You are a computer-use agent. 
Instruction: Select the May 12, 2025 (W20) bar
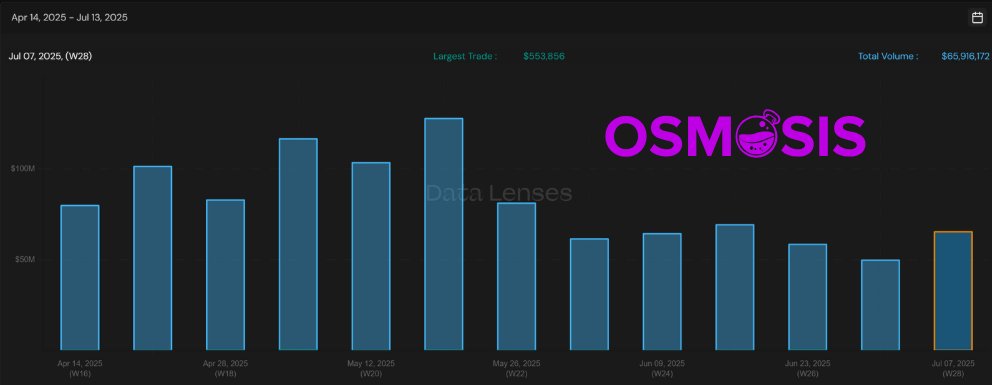tap(371, 256)
